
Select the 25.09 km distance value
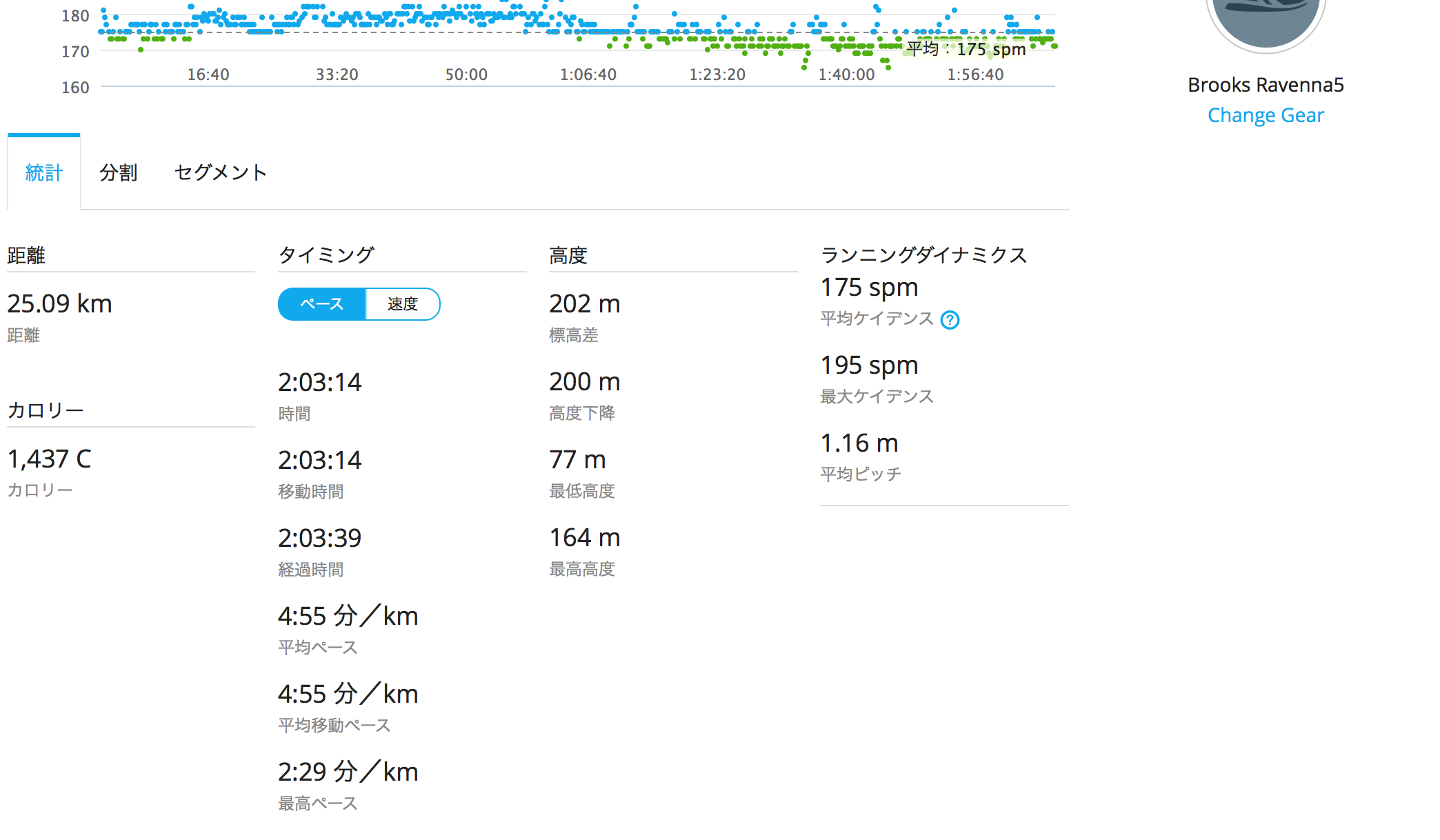click(x=59, y=303)
